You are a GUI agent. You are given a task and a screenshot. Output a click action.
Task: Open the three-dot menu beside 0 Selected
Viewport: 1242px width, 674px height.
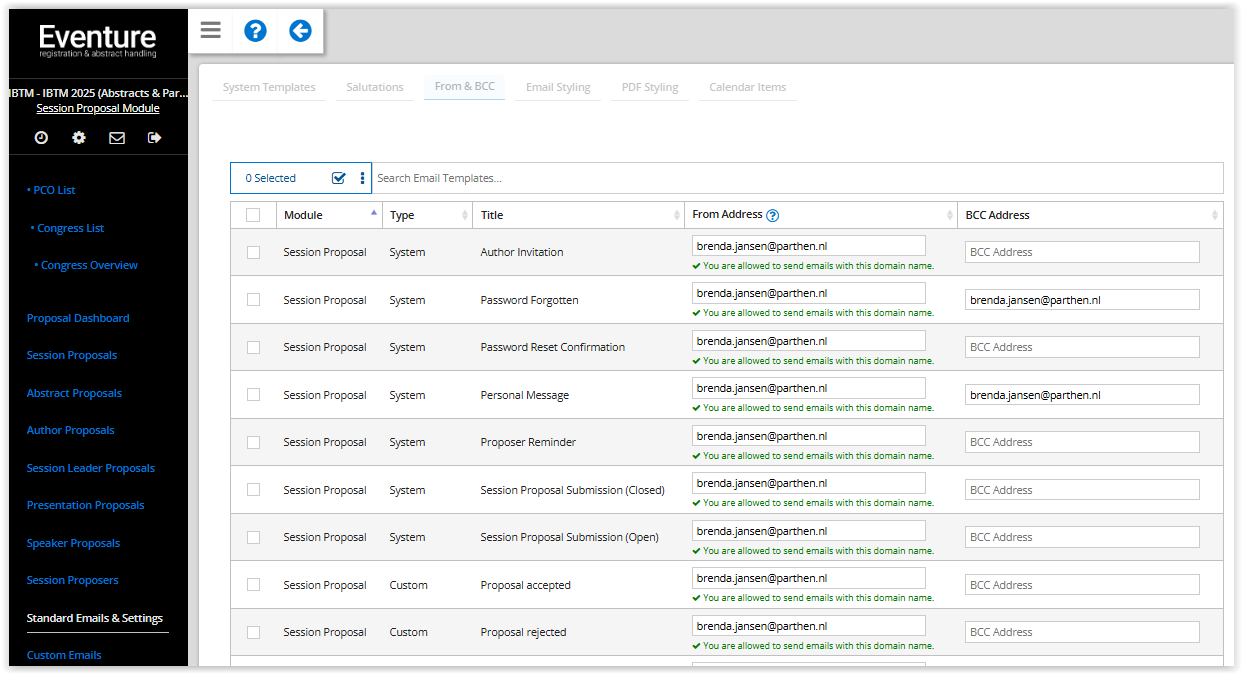click(362, 178)
